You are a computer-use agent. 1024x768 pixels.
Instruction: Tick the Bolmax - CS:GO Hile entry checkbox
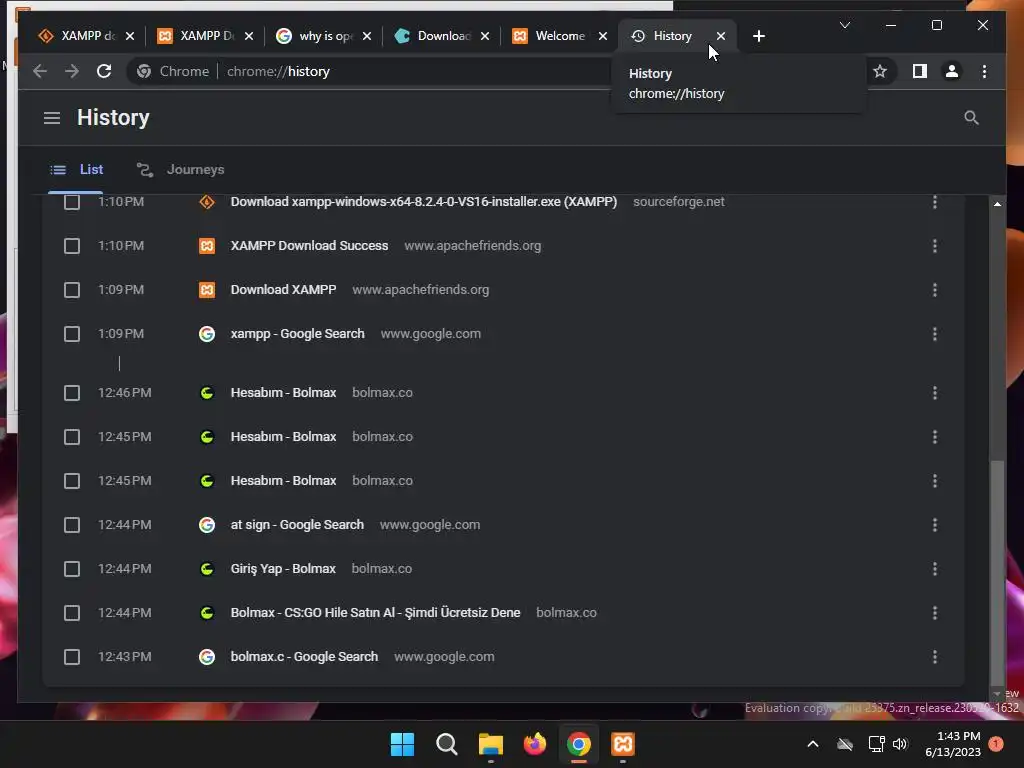(x=72, y=613)
